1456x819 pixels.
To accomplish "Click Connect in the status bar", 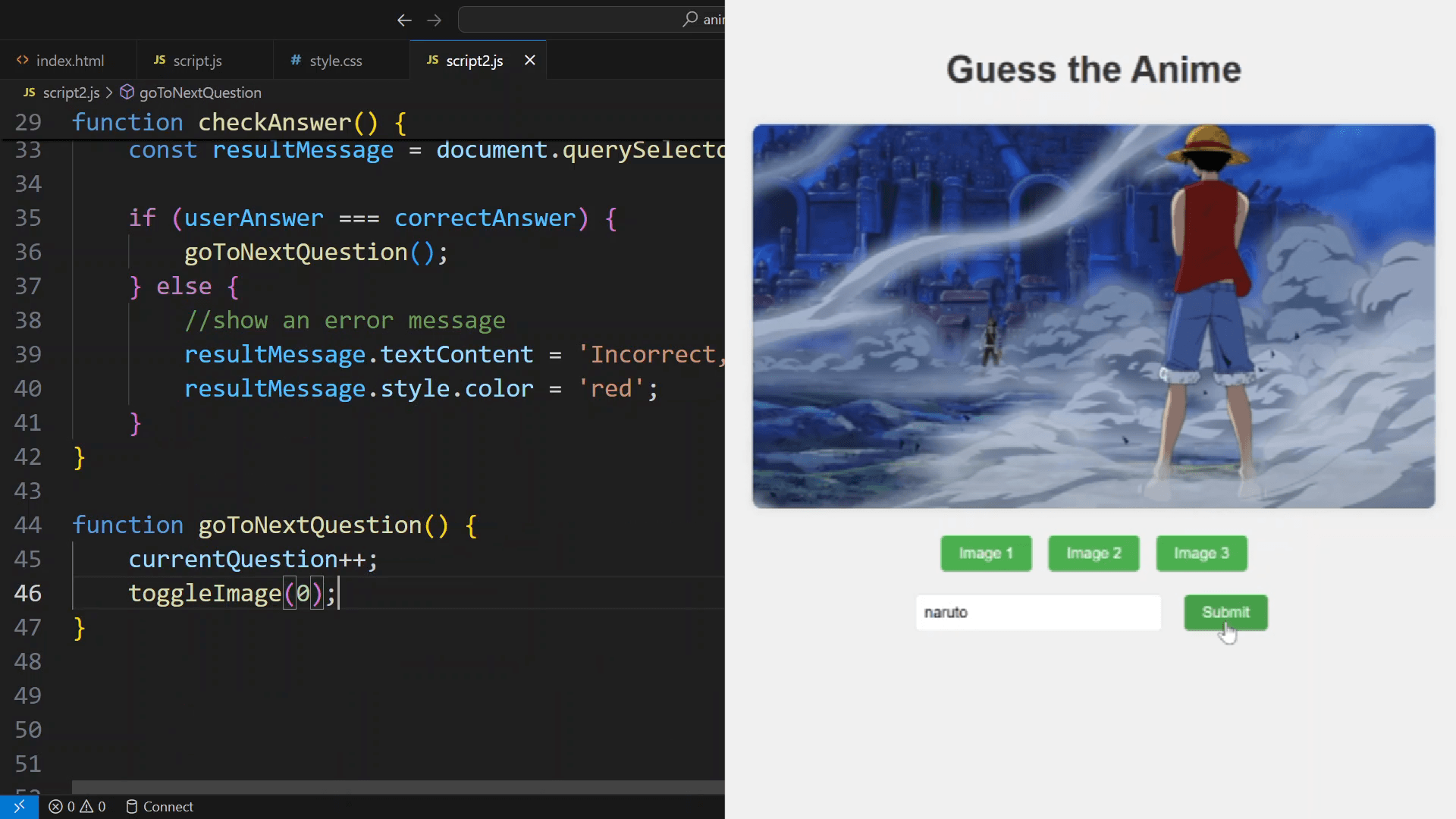I will (x=159, y=806).
